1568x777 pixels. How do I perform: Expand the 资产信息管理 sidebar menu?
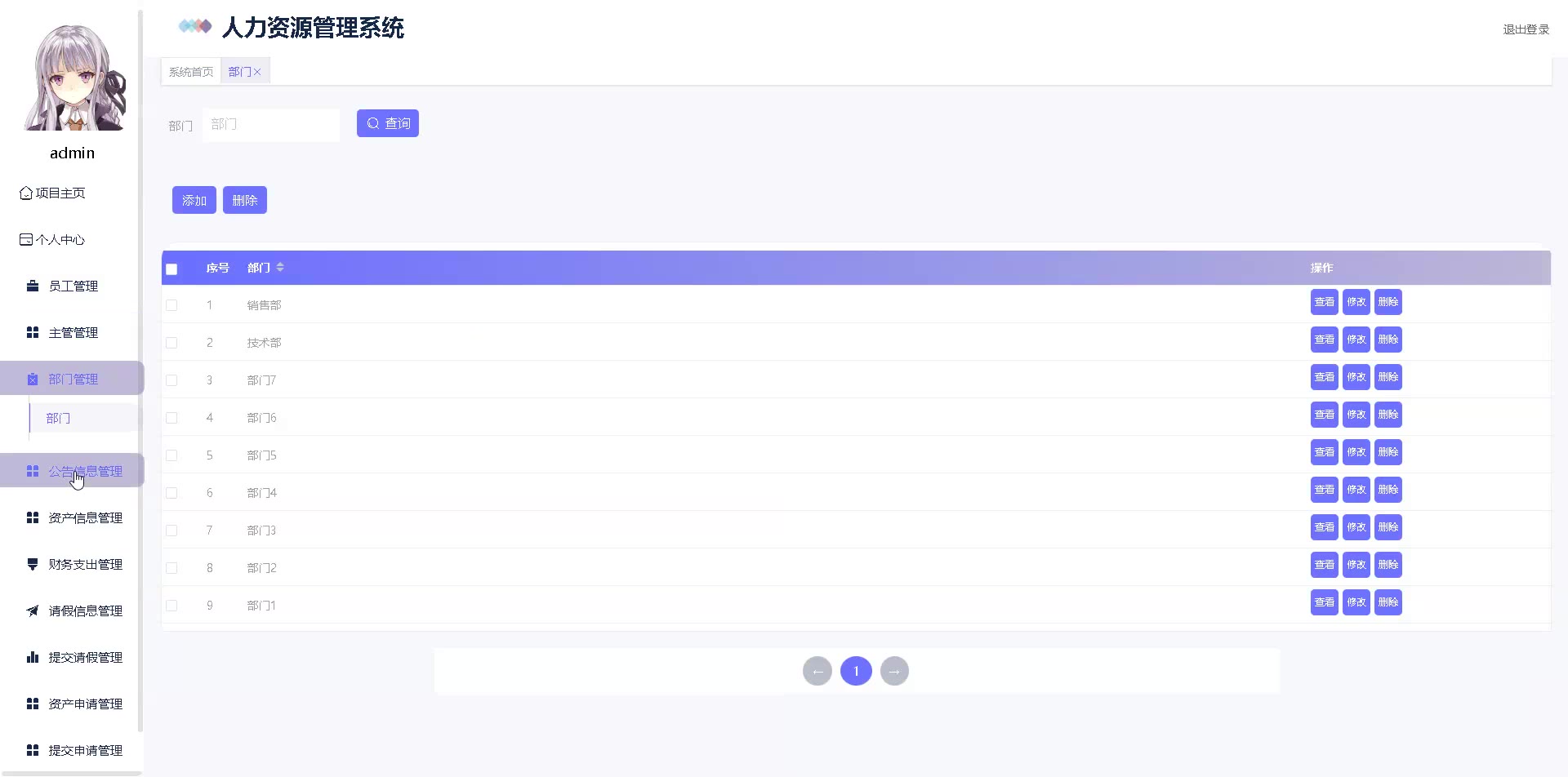pos(85,517)
